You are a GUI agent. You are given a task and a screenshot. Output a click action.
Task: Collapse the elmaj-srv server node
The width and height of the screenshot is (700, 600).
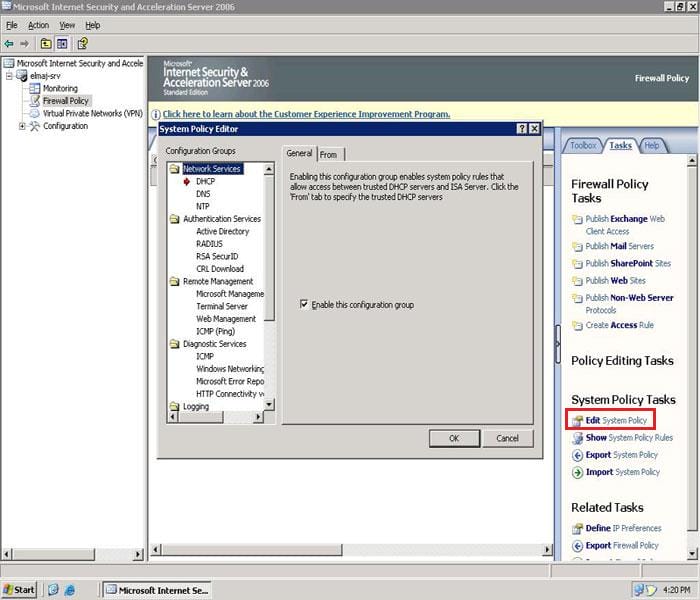9,76
